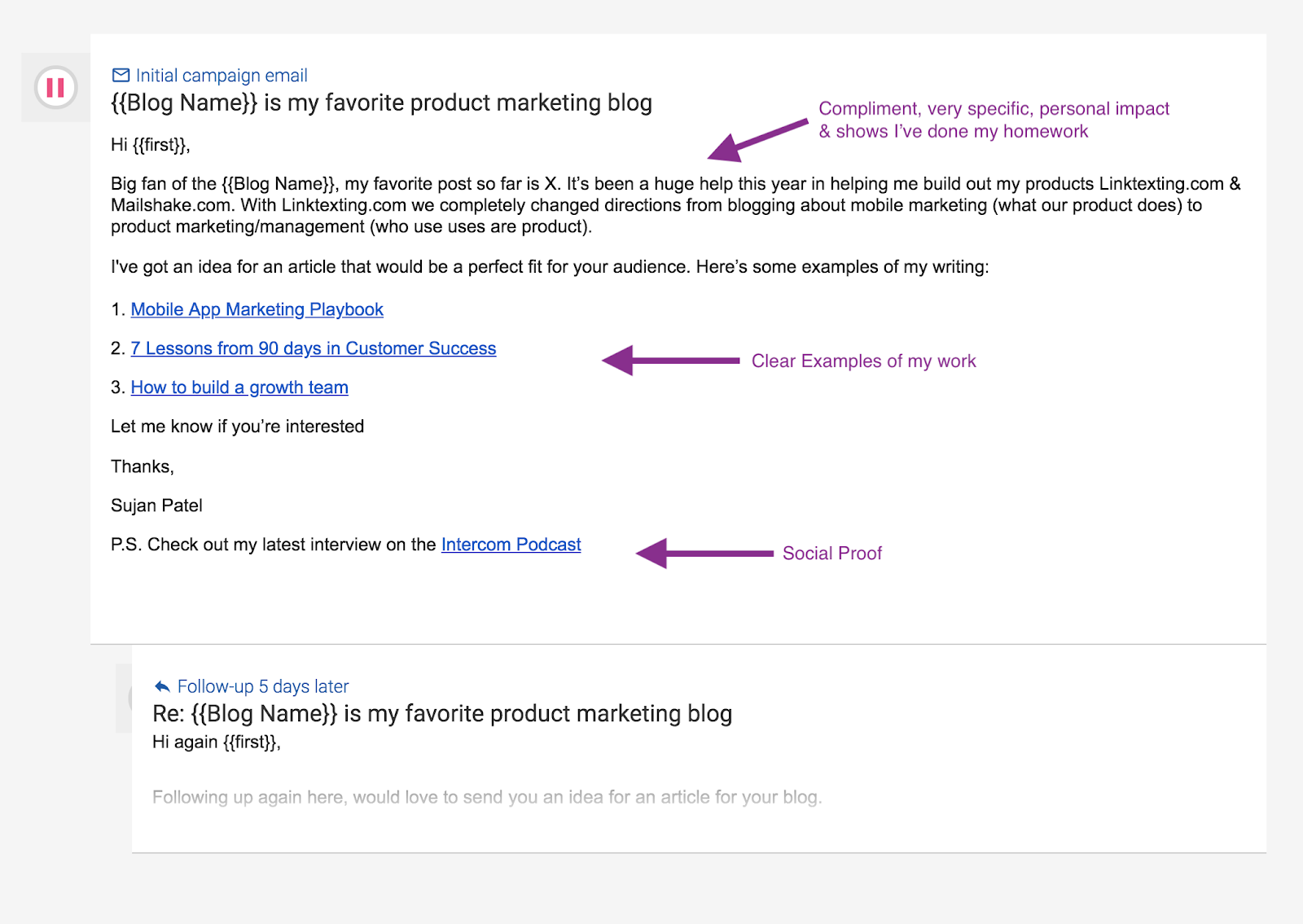Click the 'Big fan of the {{Blog Name}}' paragraph
Image resolution: width=1303 pixels, height=924 pixels.
[676, 205]
